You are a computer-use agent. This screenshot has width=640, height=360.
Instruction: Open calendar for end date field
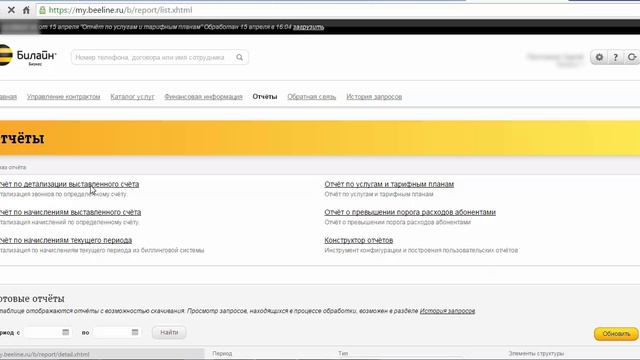[x=135, y=332]
